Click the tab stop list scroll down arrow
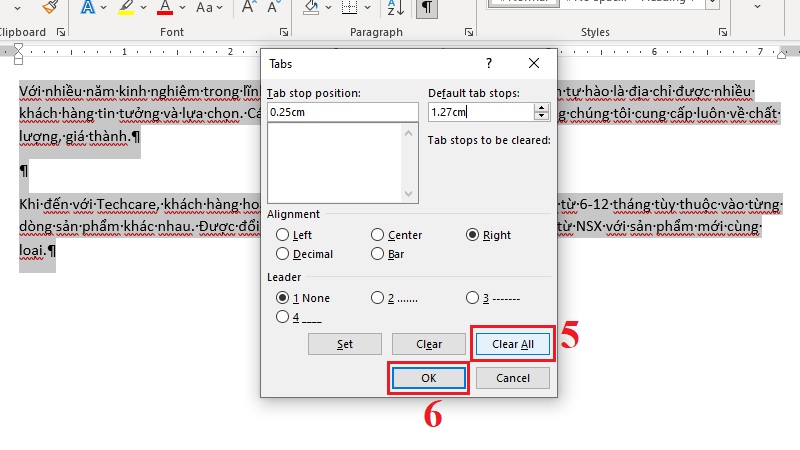This screenshot has width=800, height=450. click(x=408, y=194)
